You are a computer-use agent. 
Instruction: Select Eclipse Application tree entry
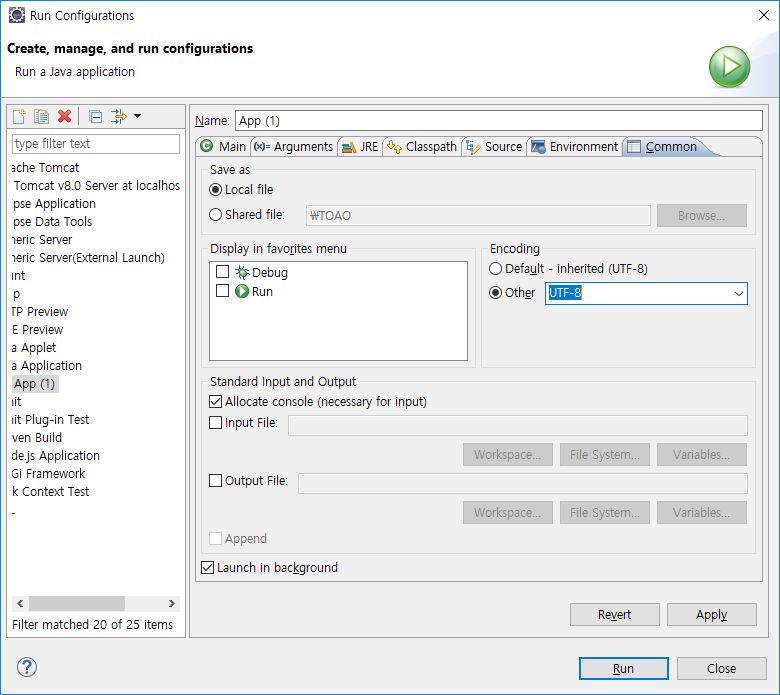pyautogui.click(x=54, y=203)
